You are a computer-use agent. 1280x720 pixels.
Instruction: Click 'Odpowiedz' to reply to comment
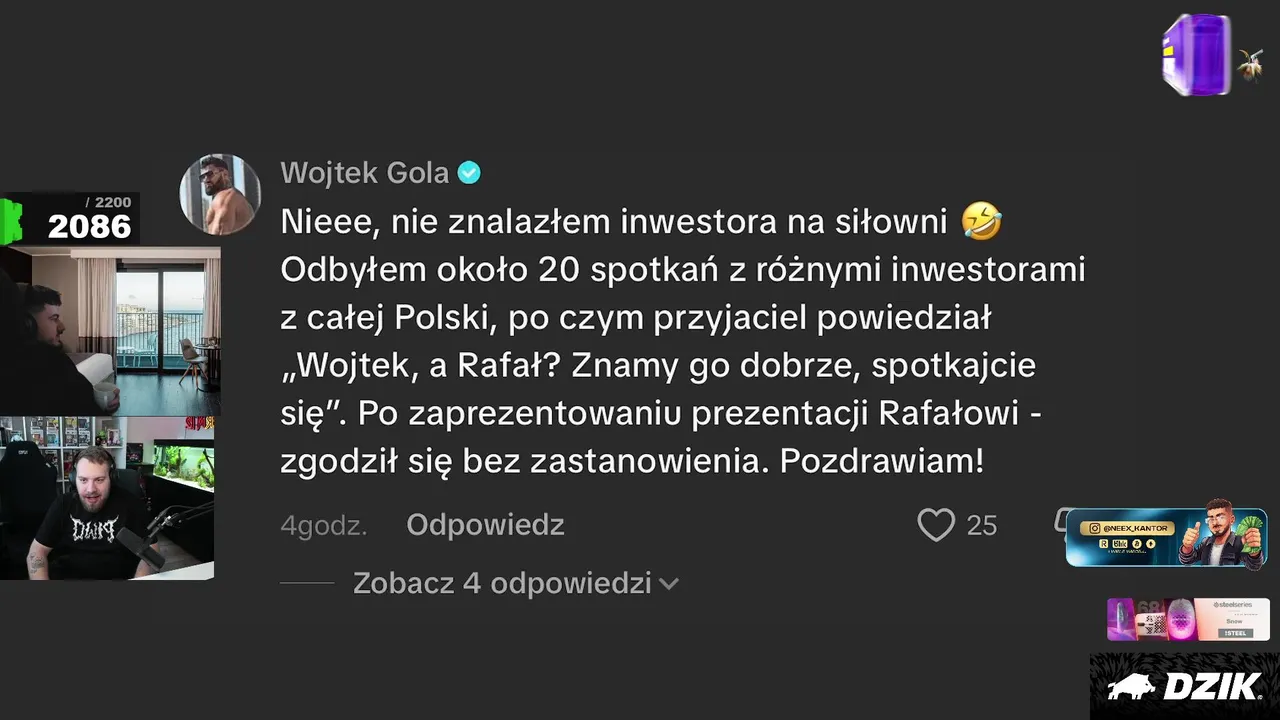pyautogui.click(x=485, y=525)
